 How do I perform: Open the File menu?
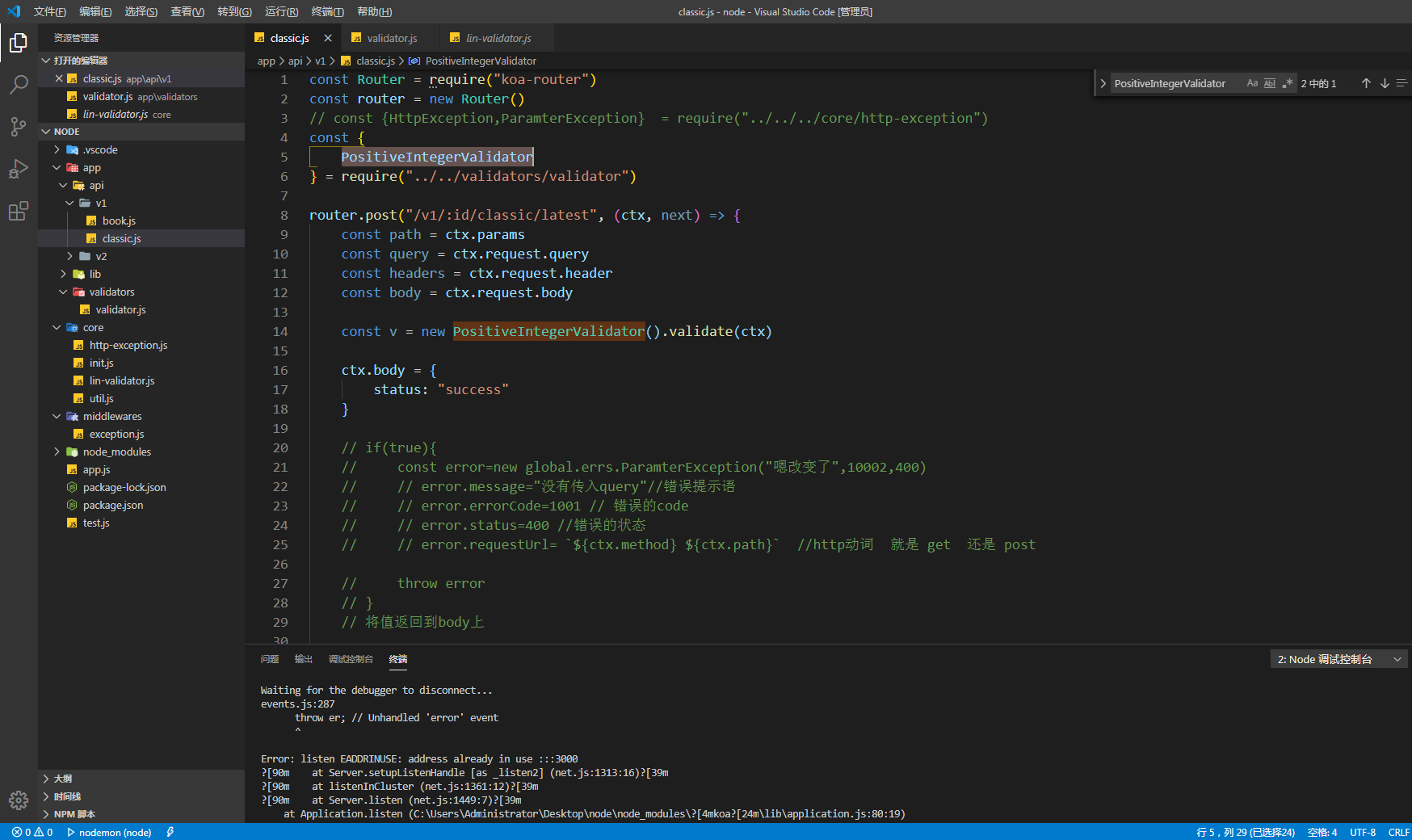pyautogui.click(x=49, y=11)
